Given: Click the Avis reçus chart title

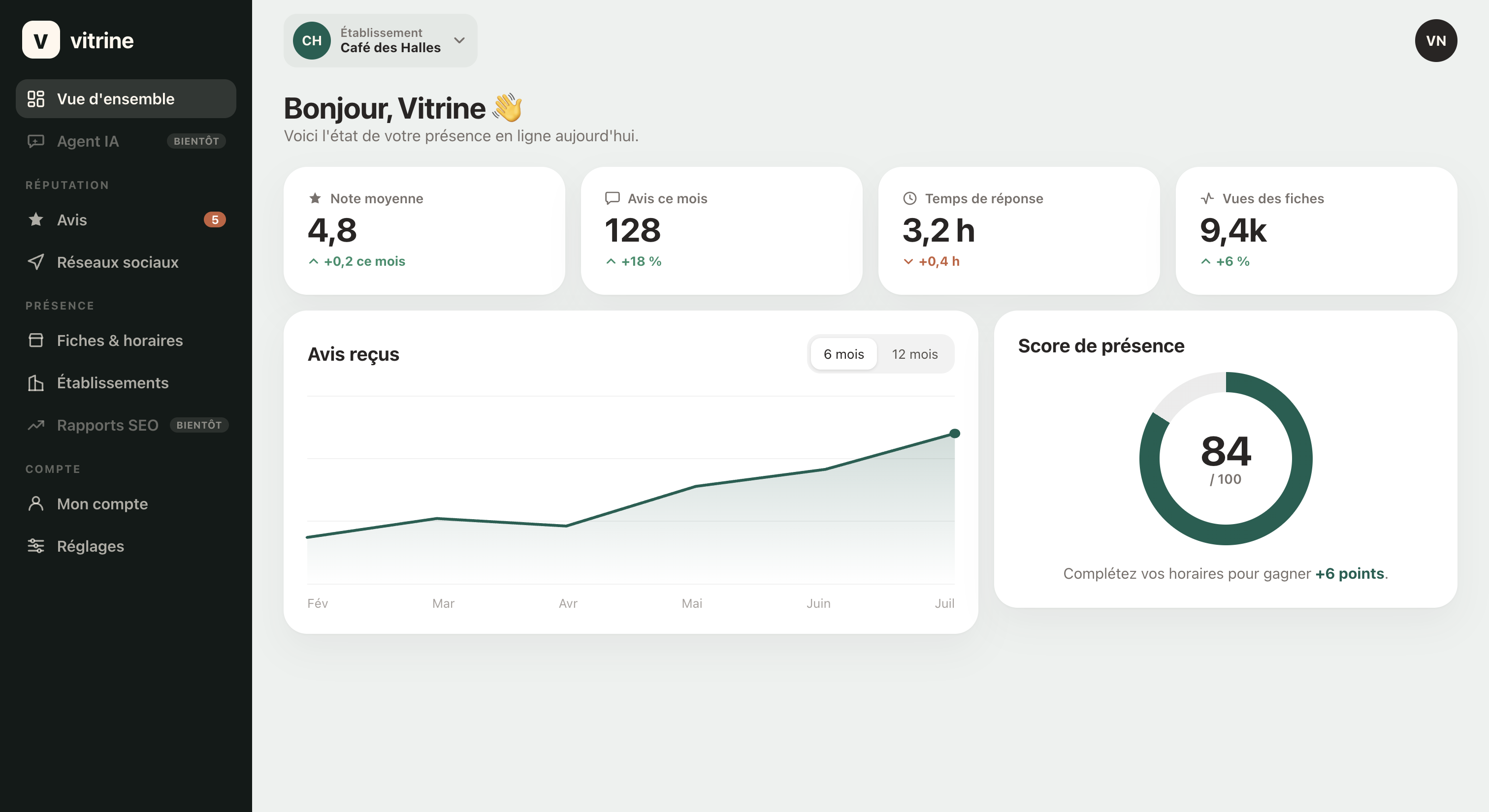Looking at the screenshot, I should 353,354.
